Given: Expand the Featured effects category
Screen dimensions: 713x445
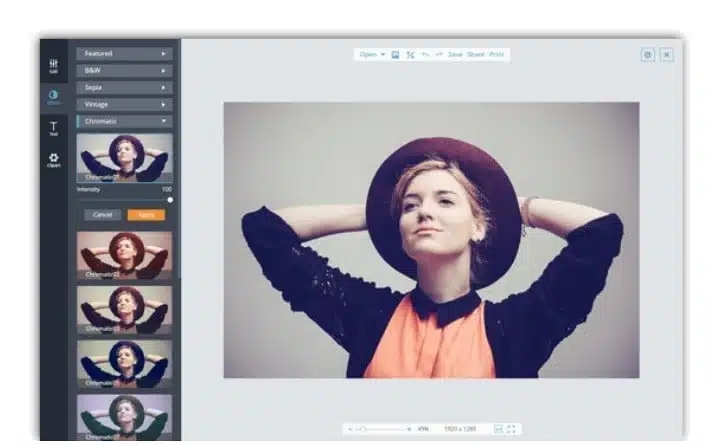Looking at the screenshot, I should pyautogui.click(x=124, y=53).
